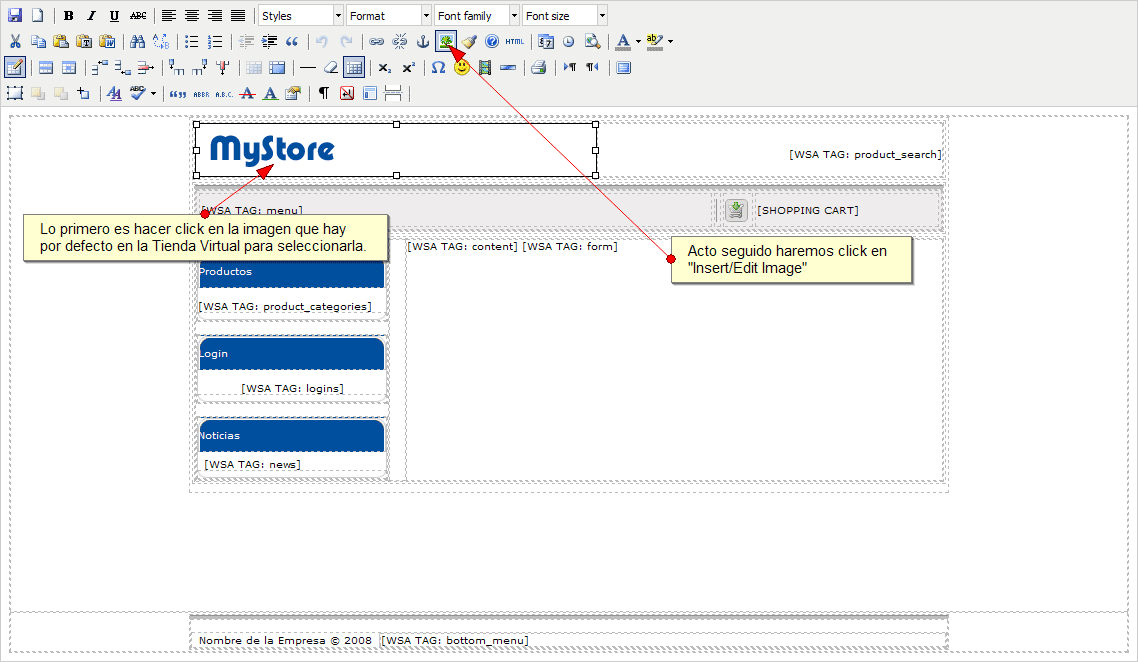Justify the text fully

pos(238,15)
